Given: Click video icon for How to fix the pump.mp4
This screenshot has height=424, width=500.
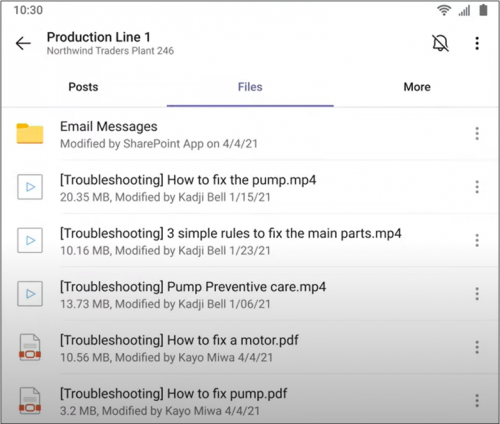Looking at the screenshot, I should (x=30, y=187).
